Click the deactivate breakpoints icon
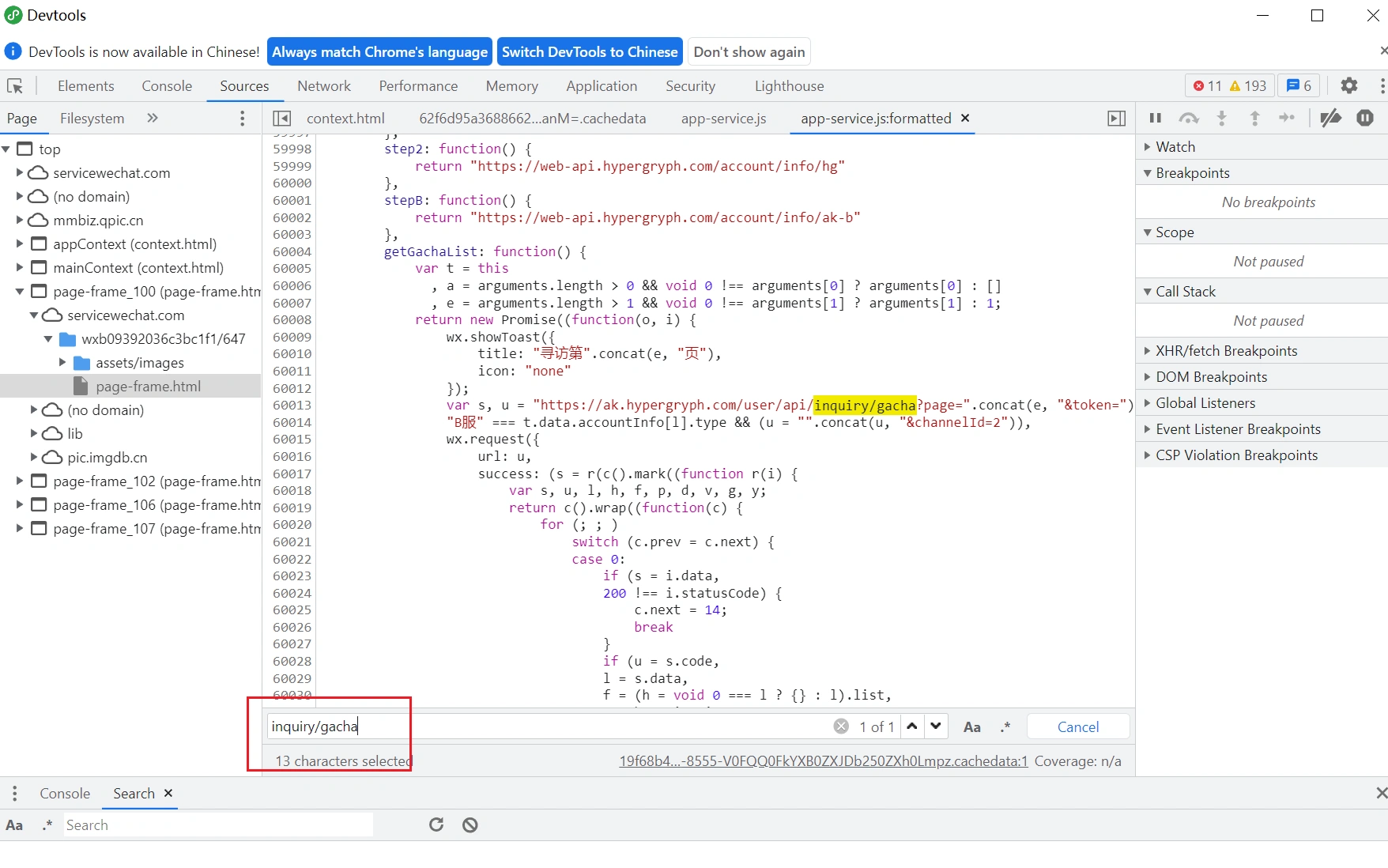The width and height of the screenshot is (1388, 868). pos(1330,119)
